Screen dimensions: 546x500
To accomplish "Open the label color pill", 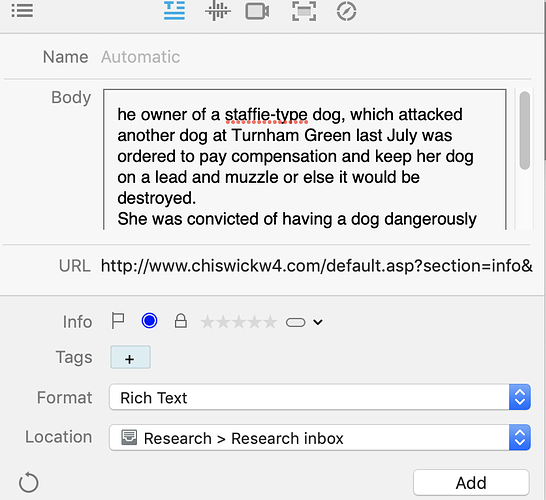I will (x=295, y=322).
